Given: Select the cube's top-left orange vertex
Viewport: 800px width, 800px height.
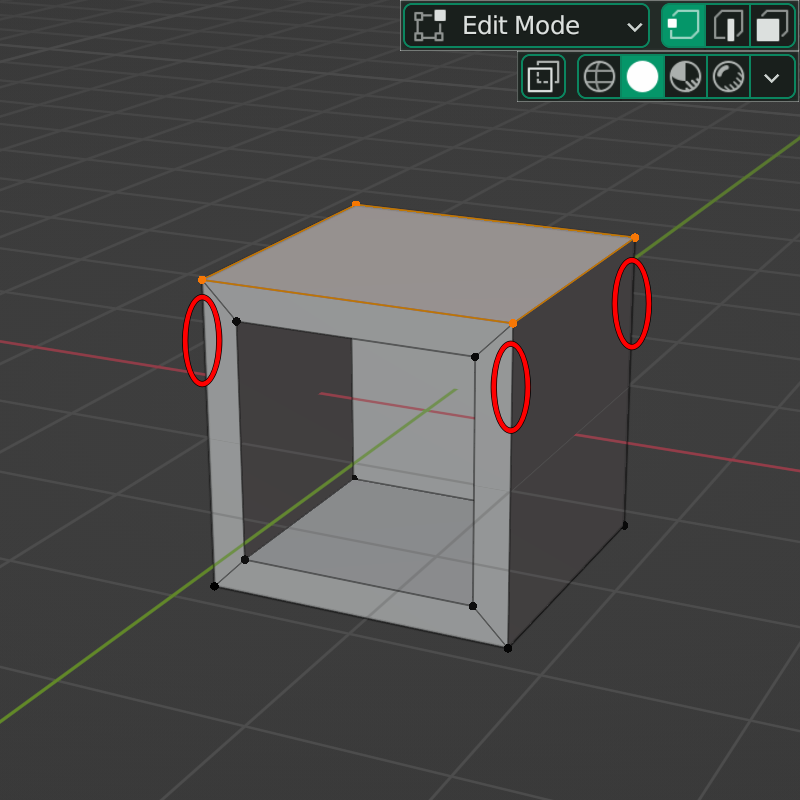Looking at the screenshot, I should [202, 280].
